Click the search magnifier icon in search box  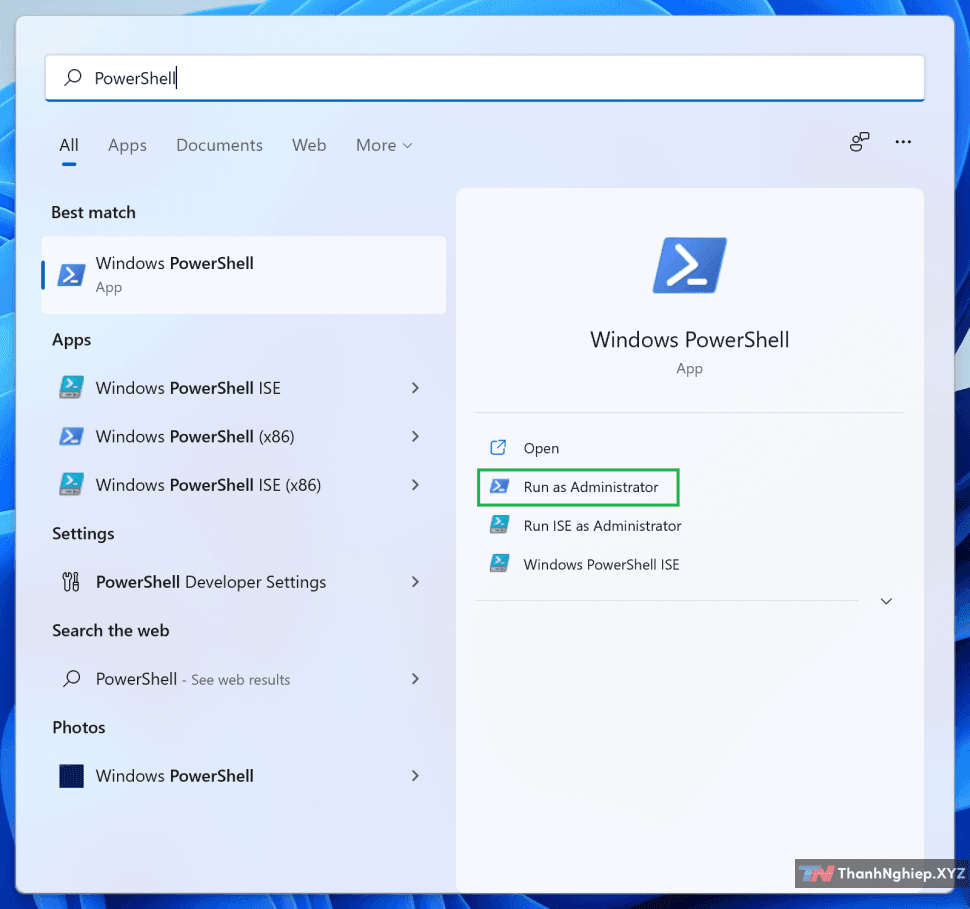tap(73, 77)
